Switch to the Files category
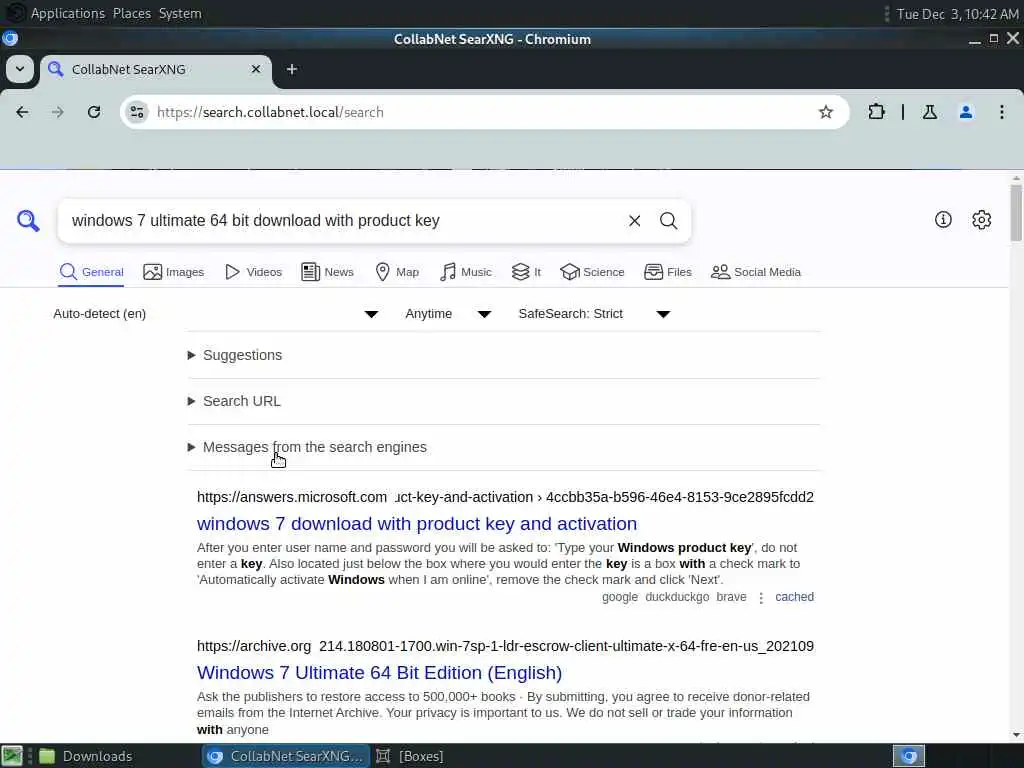 tap(667, 272)
